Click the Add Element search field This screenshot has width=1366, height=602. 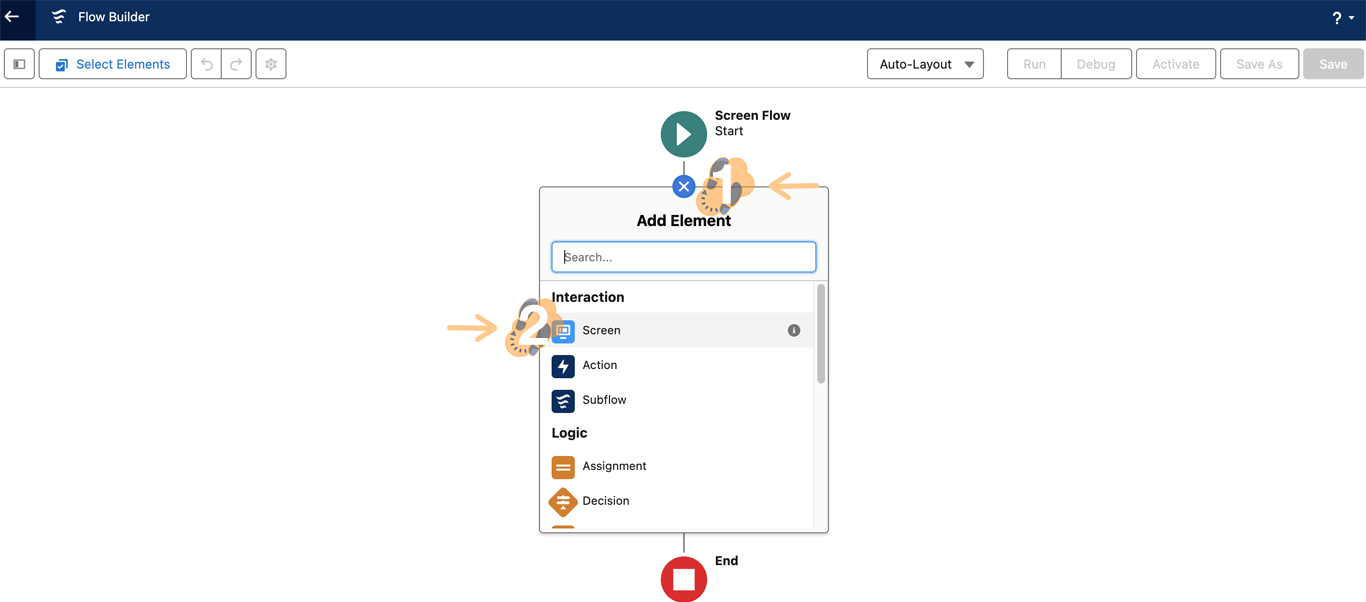(684, 257)
